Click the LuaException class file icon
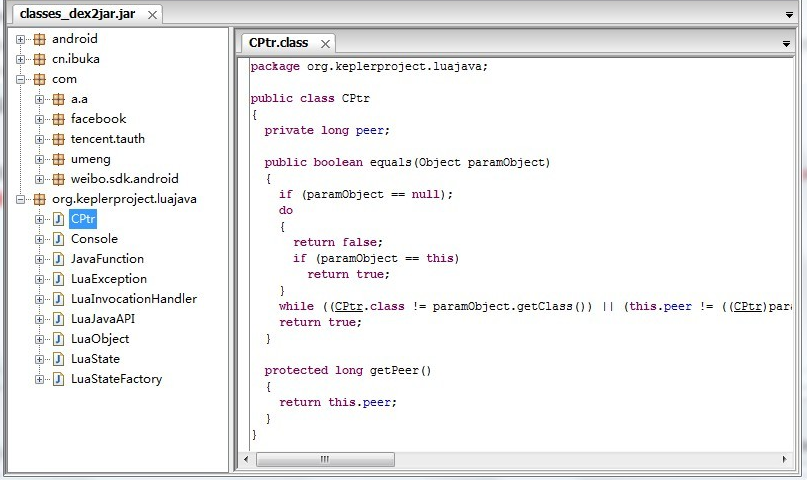This screenshot has width=807, height=480. (x=59, y=279)
